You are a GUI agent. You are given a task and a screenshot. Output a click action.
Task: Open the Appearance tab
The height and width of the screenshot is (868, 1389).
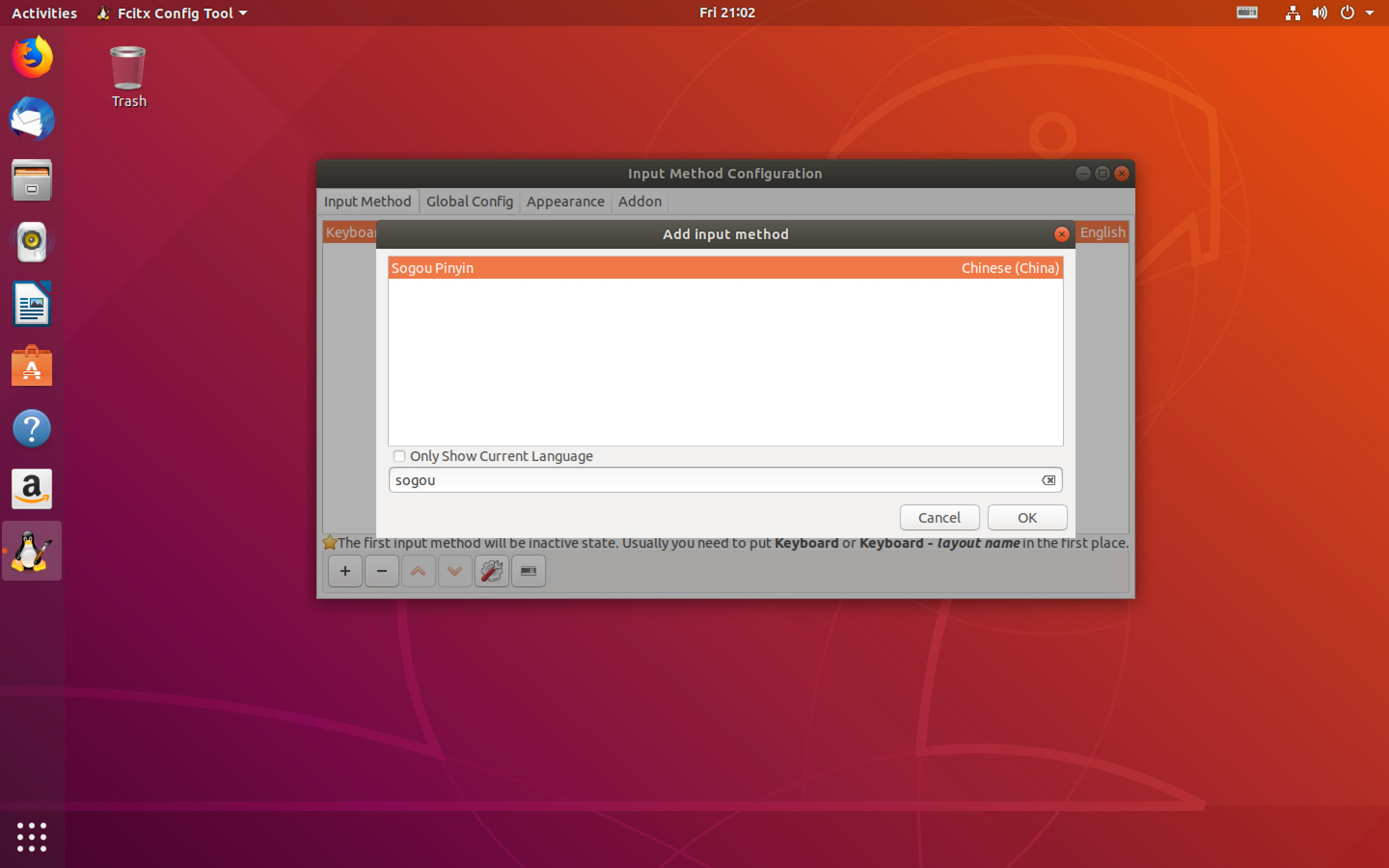[x=565, y=202]
